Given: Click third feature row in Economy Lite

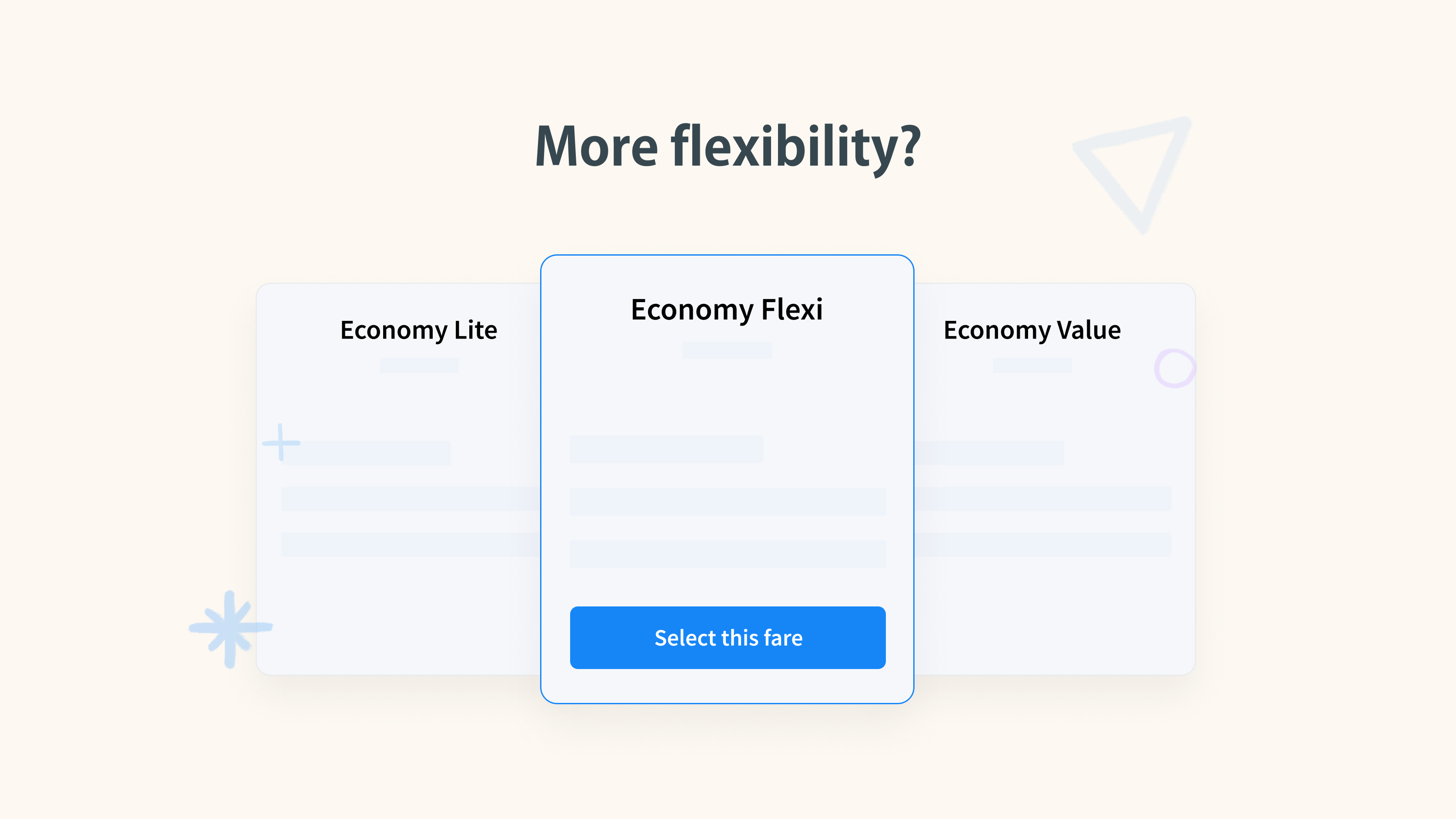Looking at the screenshot, I should [x=411, y=545].
